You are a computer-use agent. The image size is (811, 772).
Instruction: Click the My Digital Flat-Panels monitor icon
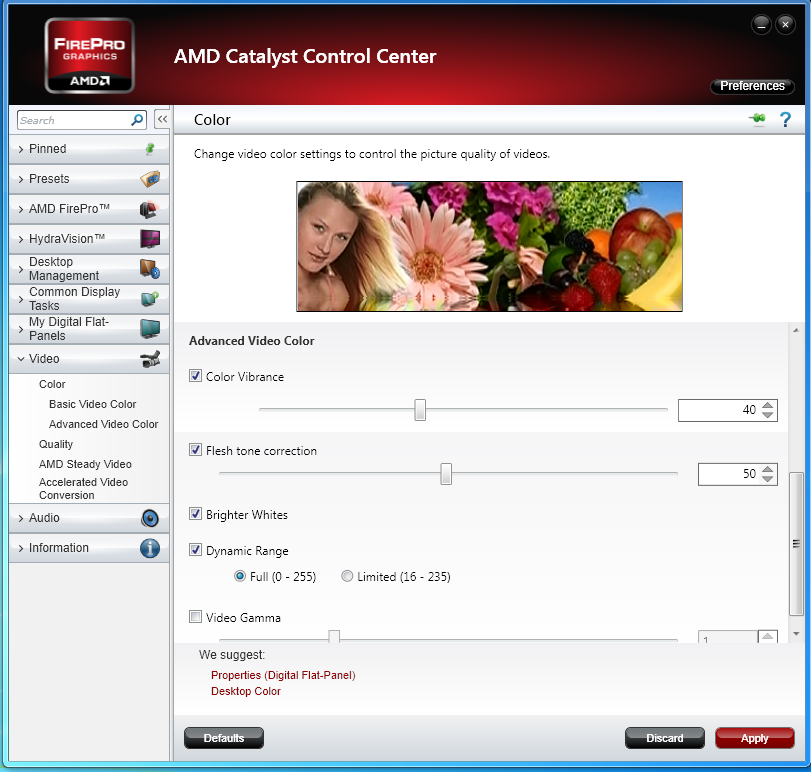click(x=150, y=329)
